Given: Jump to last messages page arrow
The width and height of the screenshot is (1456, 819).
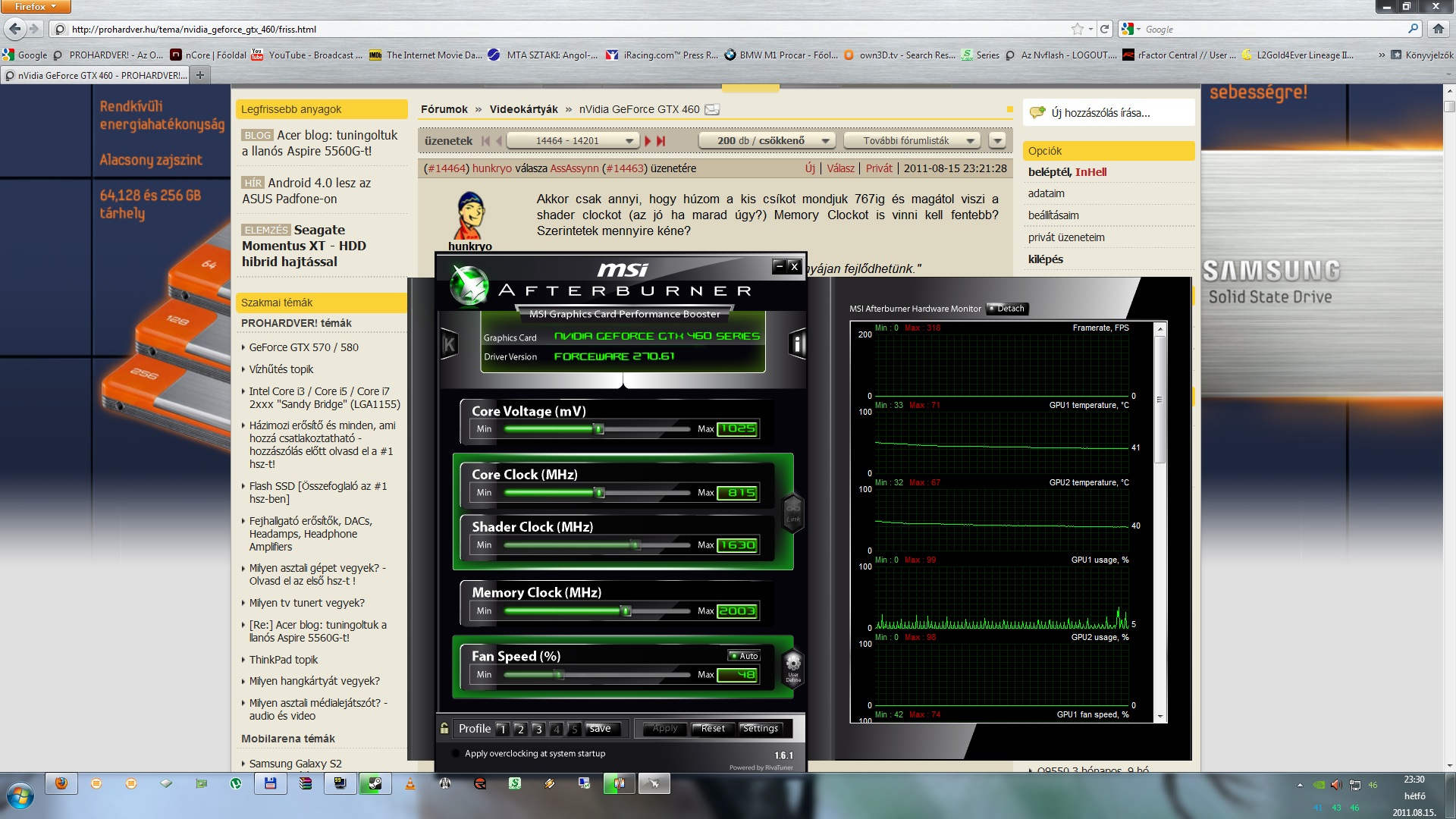Looking at the screenshot, I should click(x=661, y=141).
